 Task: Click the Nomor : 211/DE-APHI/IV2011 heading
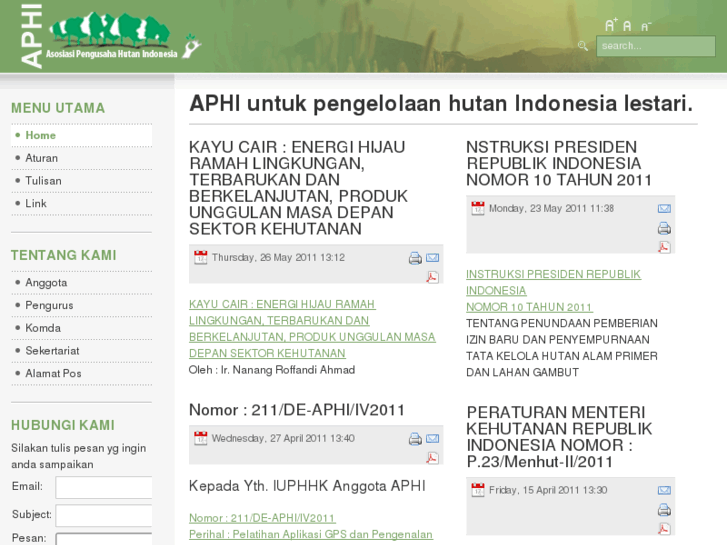tap(297, 410)
